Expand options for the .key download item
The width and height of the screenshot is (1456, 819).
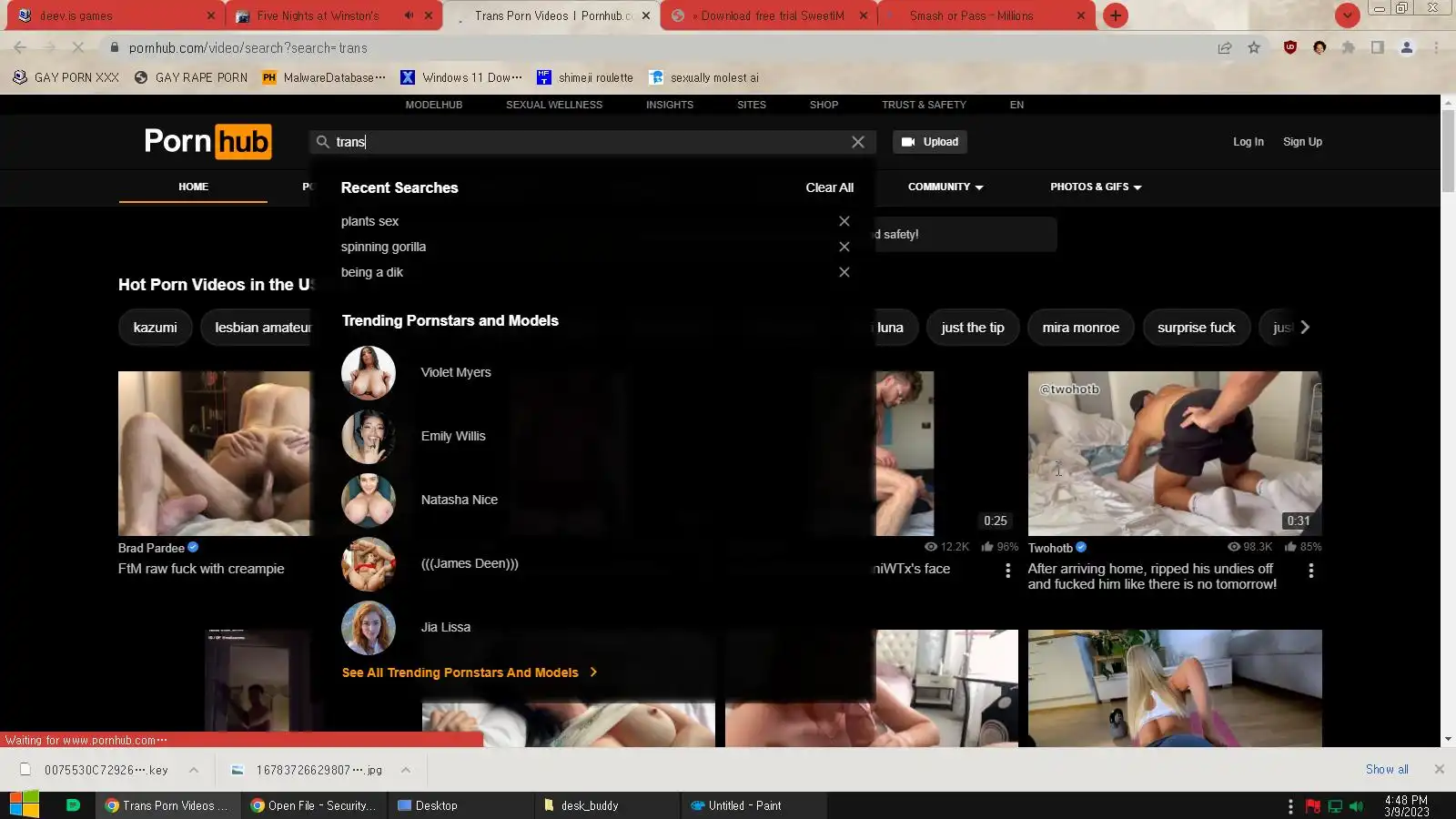pyautogui.click(x=194, y=770)
